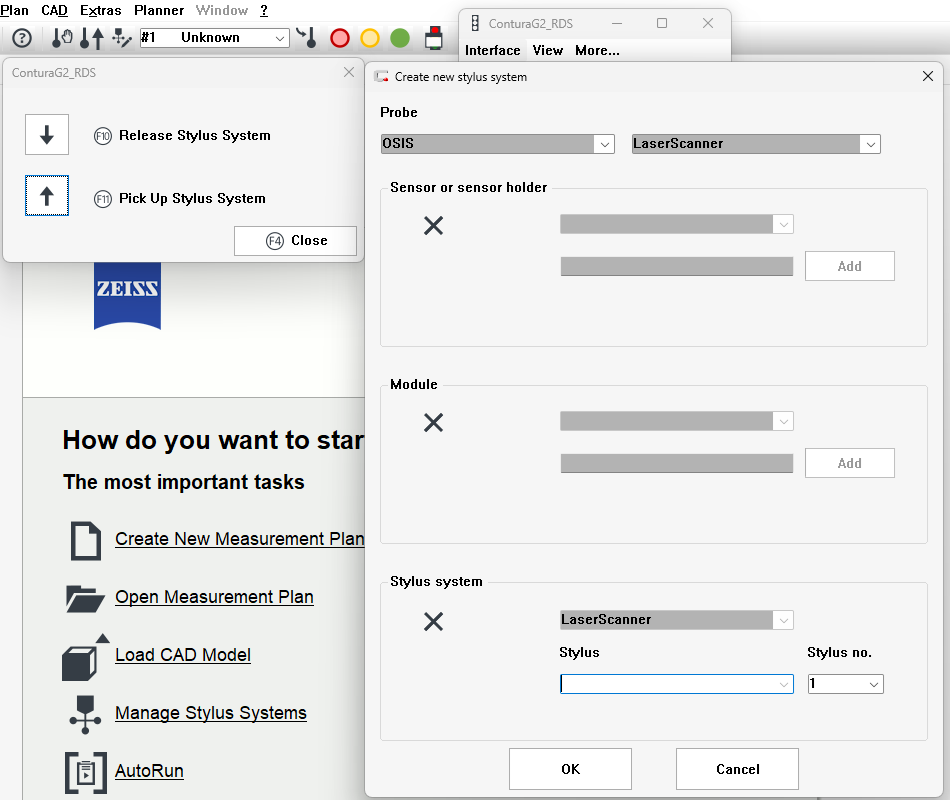Viewport: 950px width, 800px height.
Task: Click the stylus with up arrow icon
Action: coord(92,38)
